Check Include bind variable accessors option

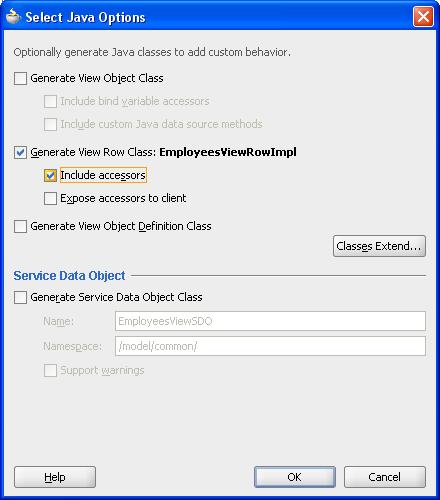pos(50,101)
